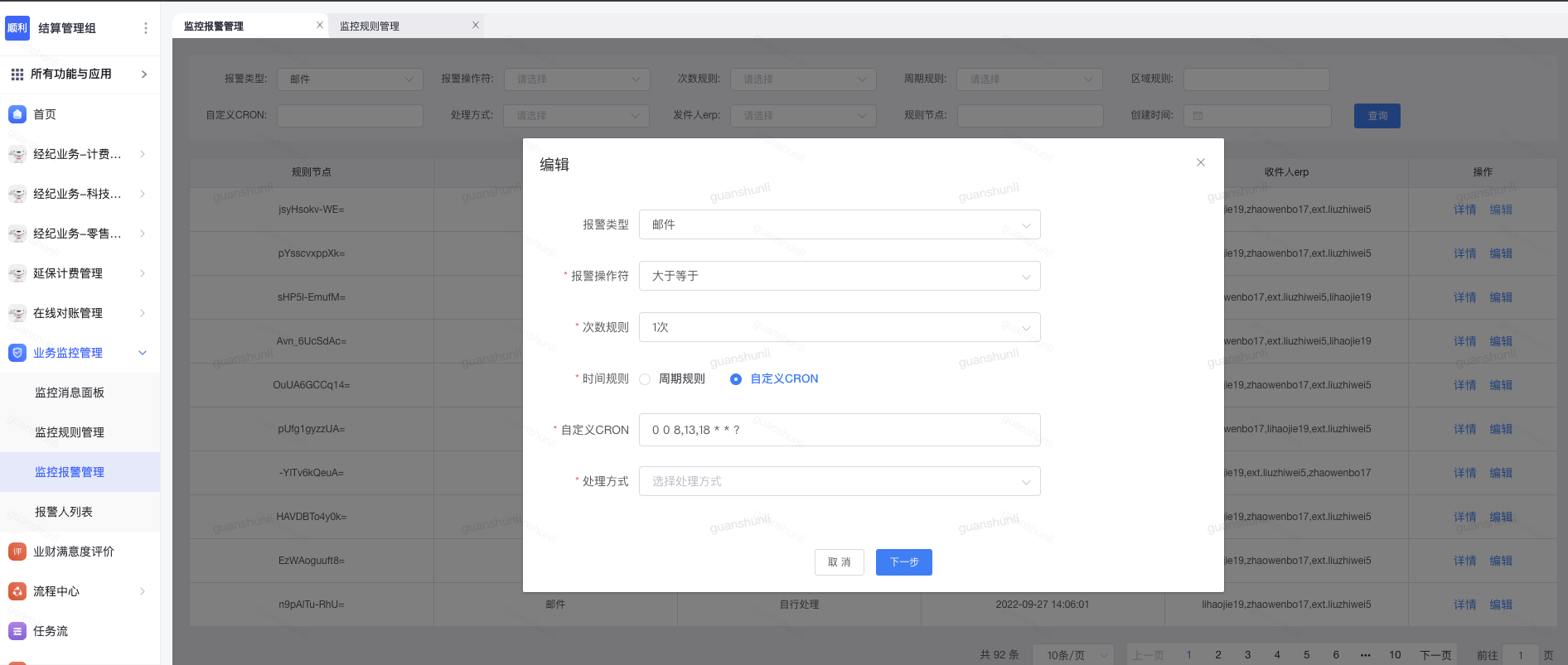Open the 次数规则 dropdown showing 1次

coord(839,327)
